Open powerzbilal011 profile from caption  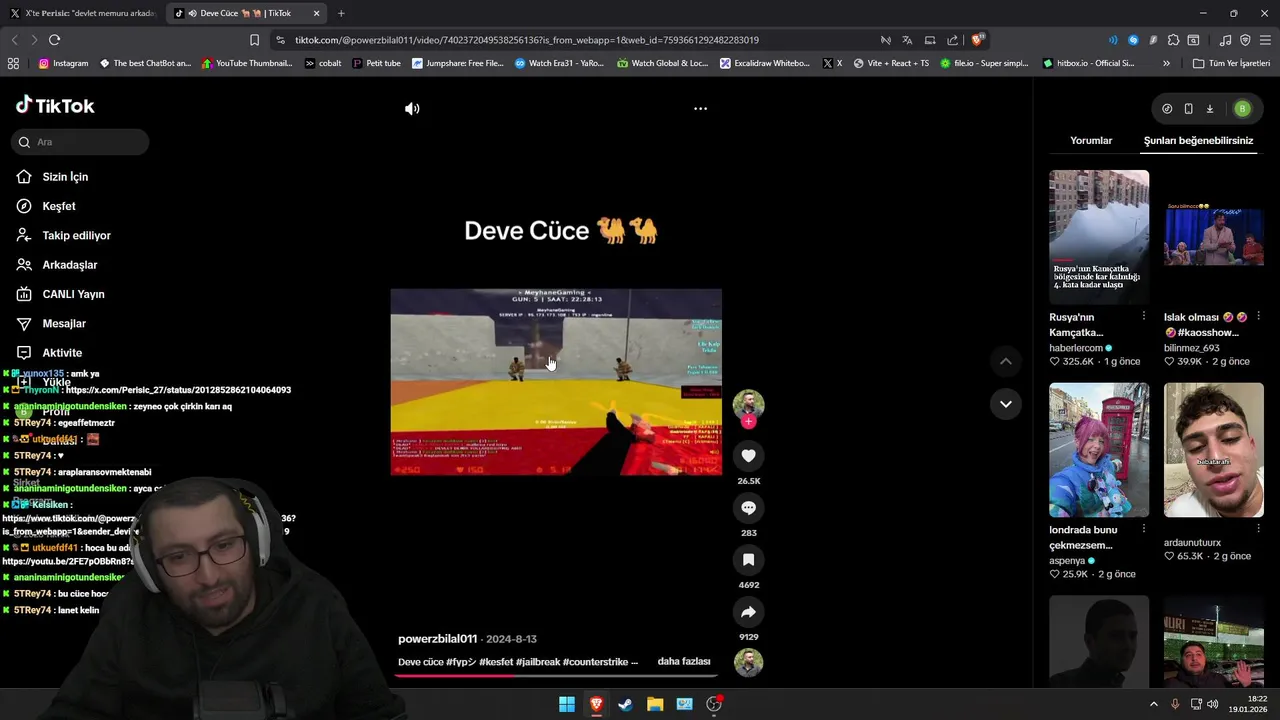[x=437, y=639]
